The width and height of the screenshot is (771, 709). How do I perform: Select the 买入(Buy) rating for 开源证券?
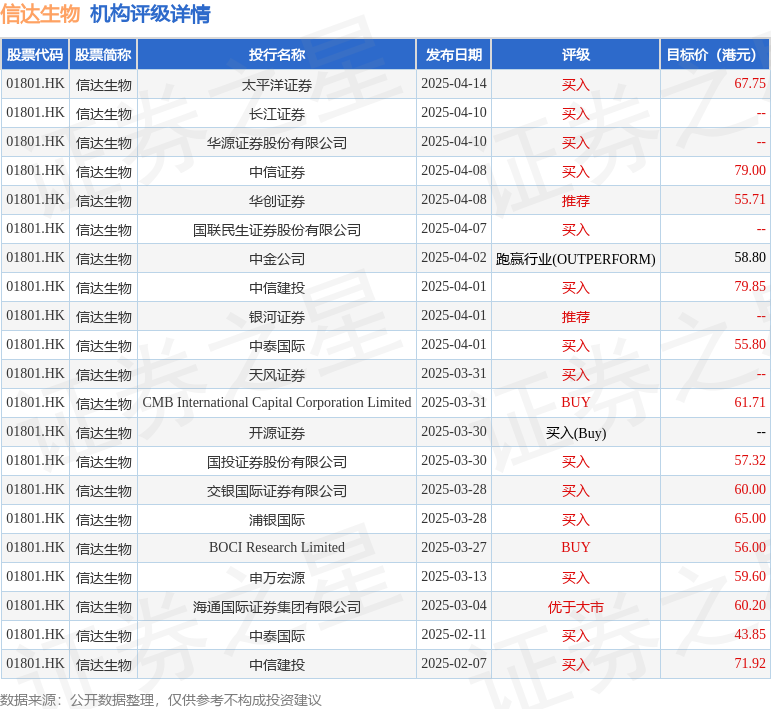tap(575, 433)
